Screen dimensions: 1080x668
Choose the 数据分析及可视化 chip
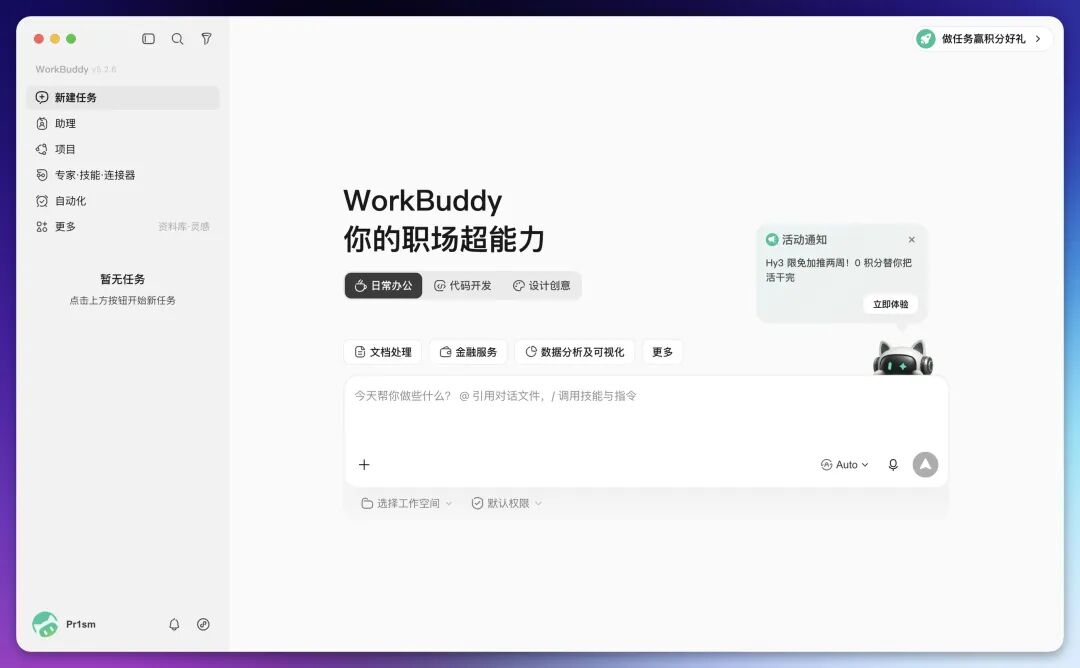[574, 352]
